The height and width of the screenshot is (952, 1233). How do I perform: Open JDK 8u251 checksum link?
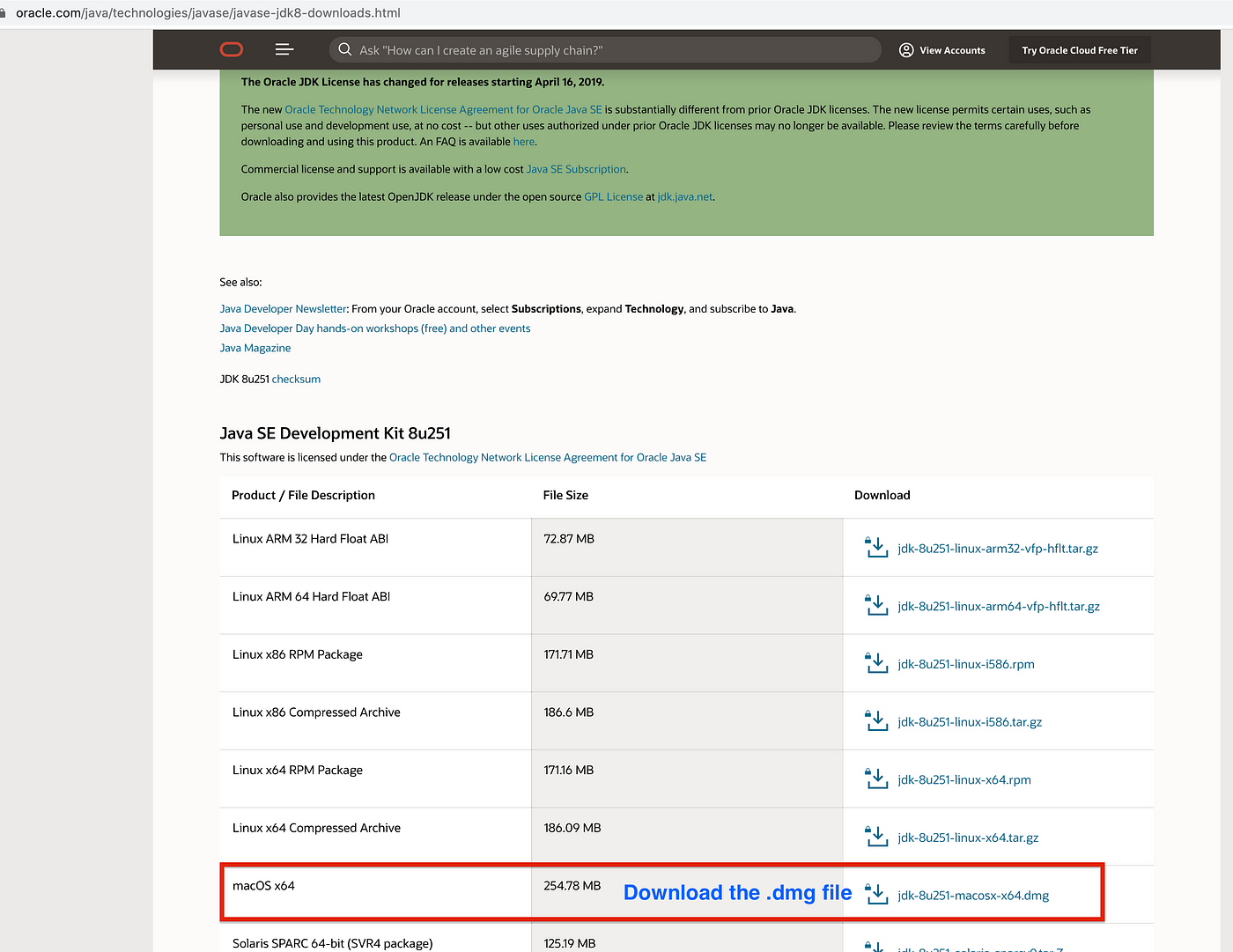tap(296, 379)
